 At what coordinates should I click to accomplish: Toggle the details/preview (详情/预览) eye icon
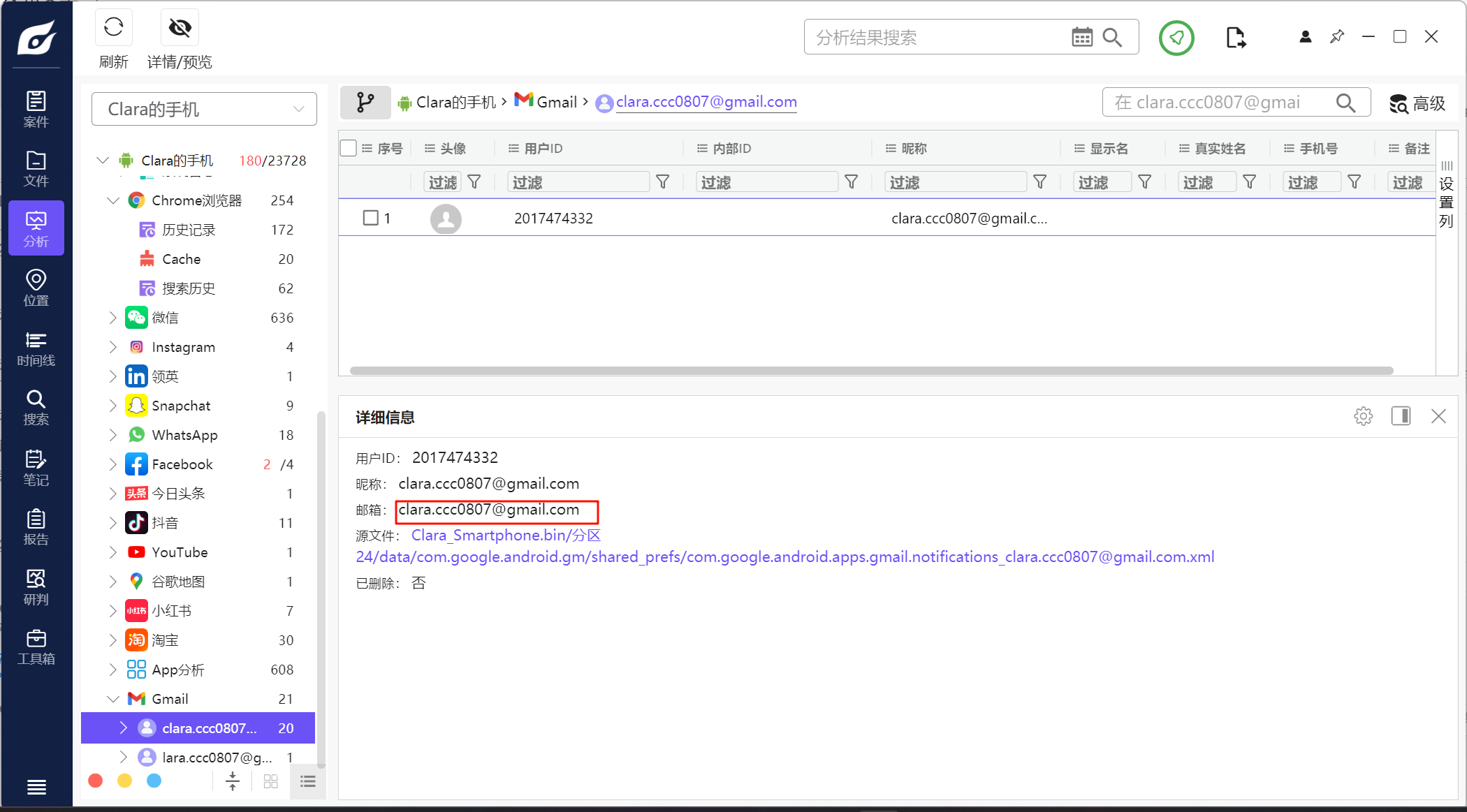[180, 28]
